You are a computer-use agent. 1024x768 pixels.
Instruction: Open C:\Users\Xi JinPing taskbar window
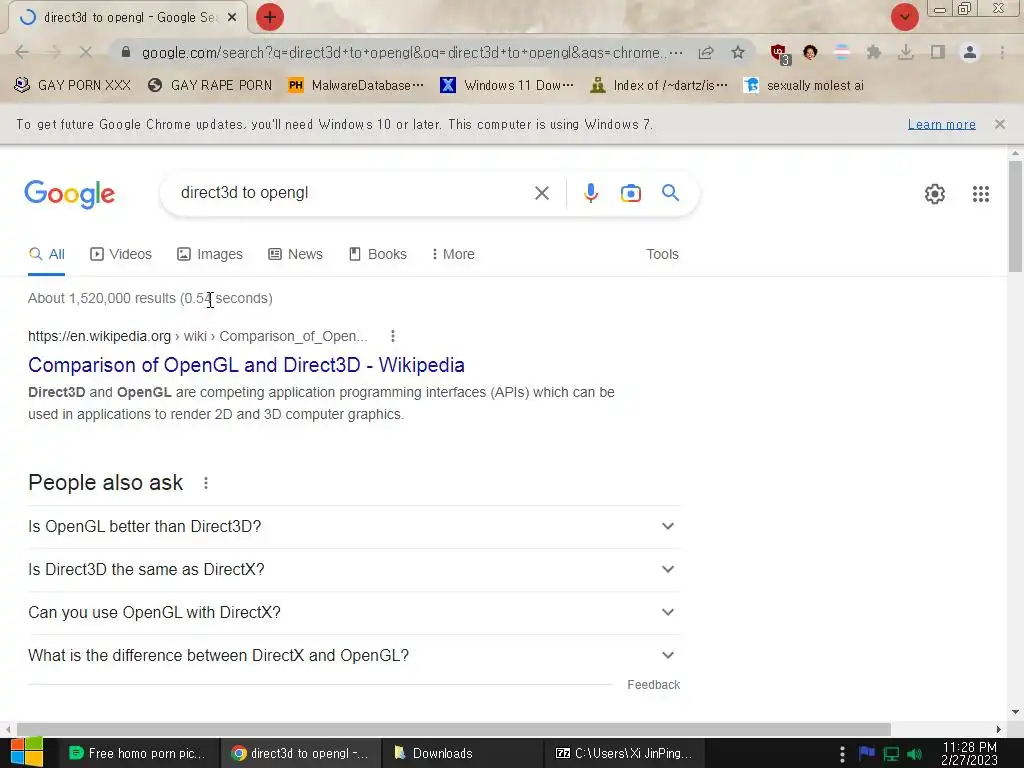pos(623,754)
